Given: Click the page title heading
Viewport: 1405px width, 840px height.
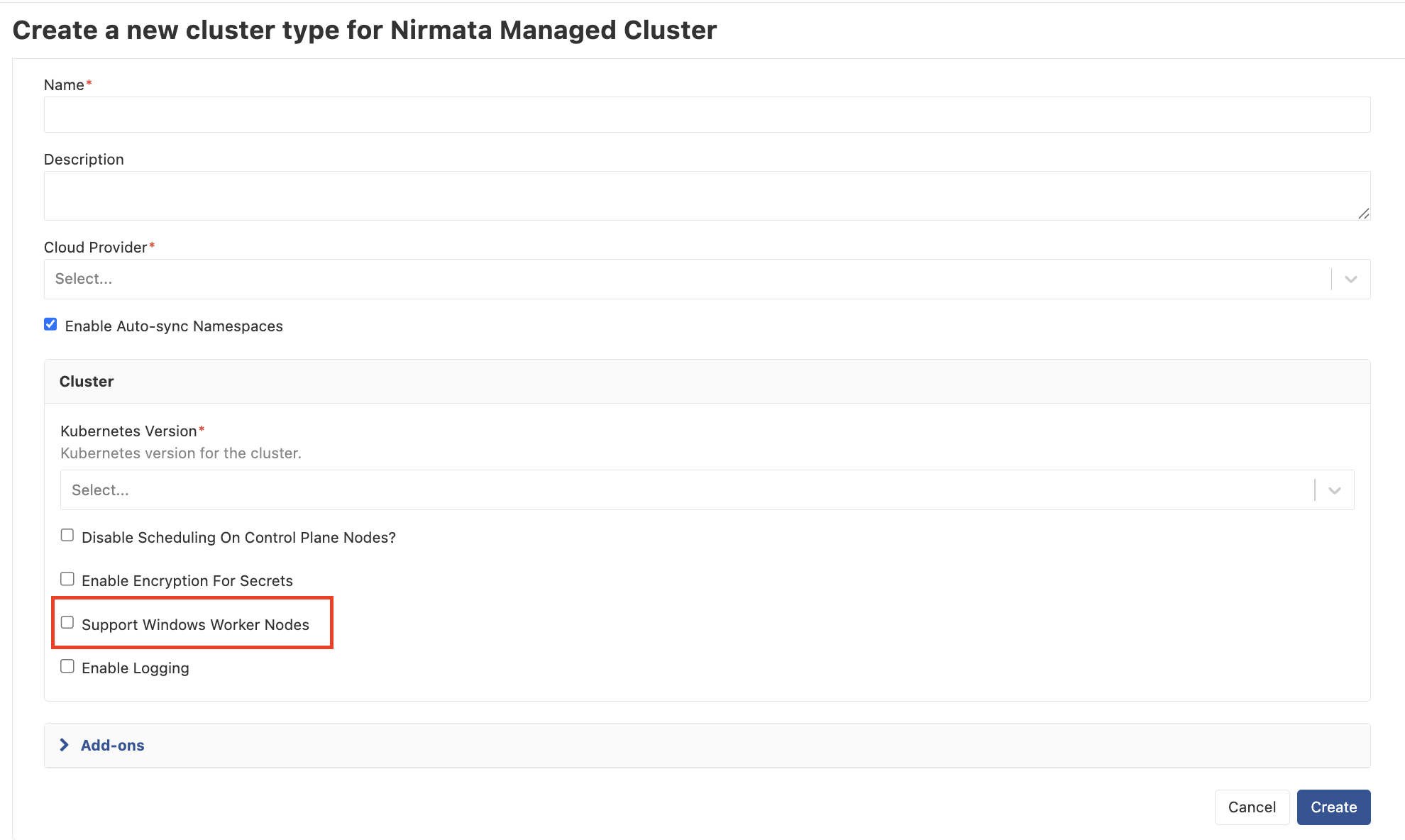Looking at the screenshot, I should pos(365,31).
